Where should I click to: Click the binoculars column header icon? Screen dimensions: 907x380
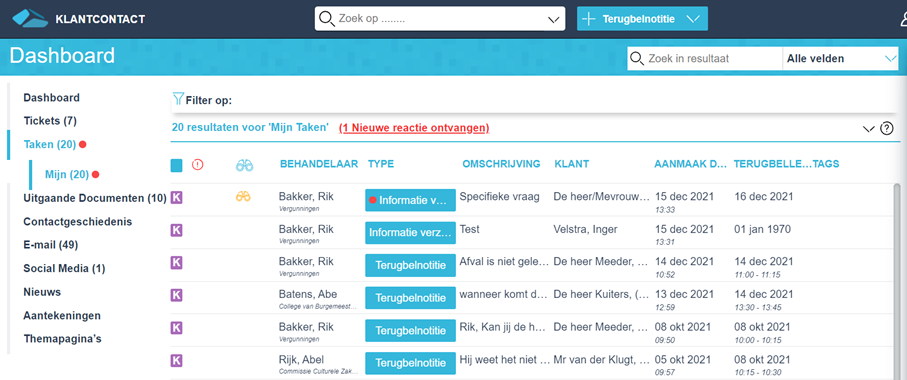coord(244,165)
